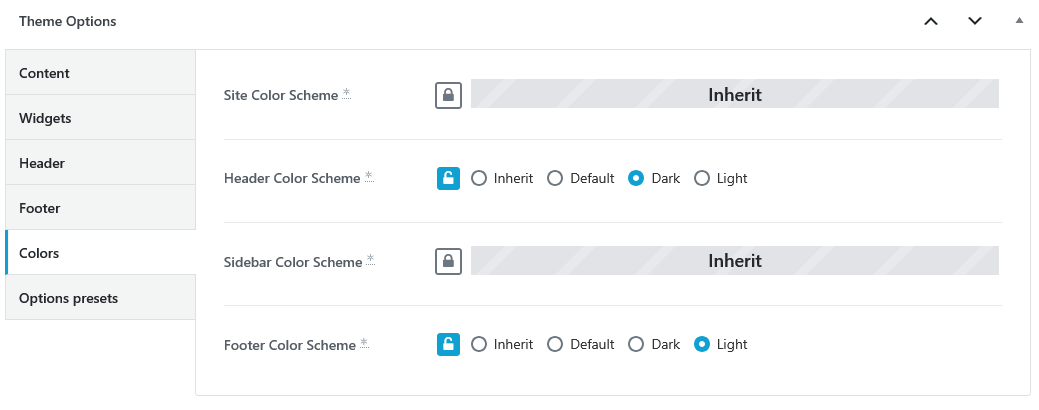Open the Header options tab
Viewport: 1039px width, 410px height.
pyautogui.click(x=101, y=163)
